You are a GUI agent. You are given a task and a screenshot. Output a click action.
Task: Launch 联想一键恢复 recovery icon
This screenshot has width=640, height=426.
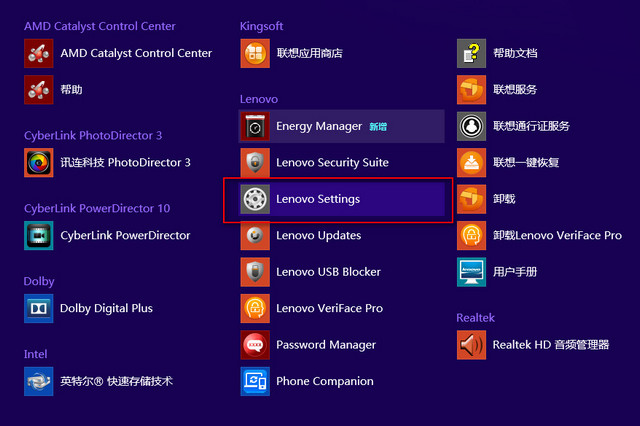[471, 163]
